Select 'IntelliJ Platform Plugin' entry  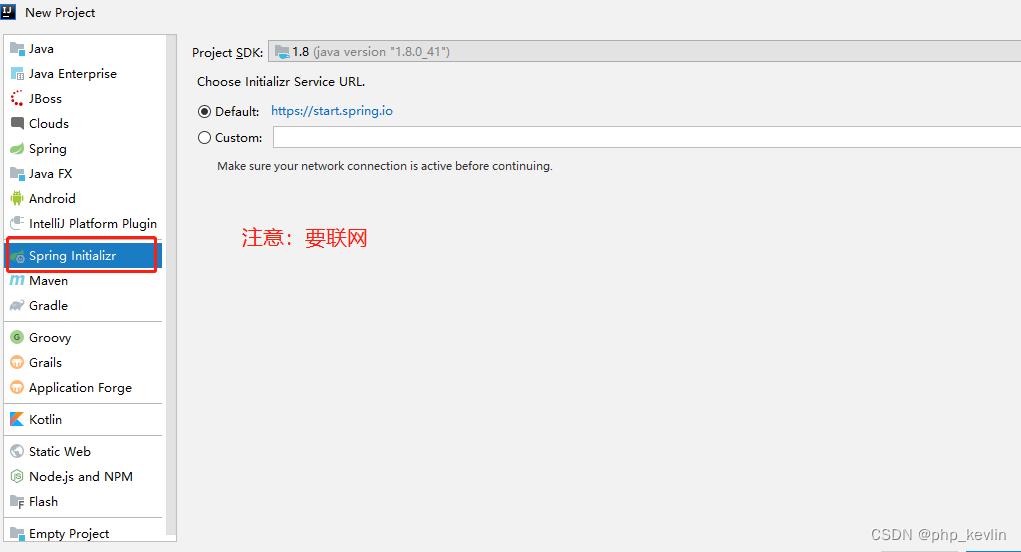point(83,223)
